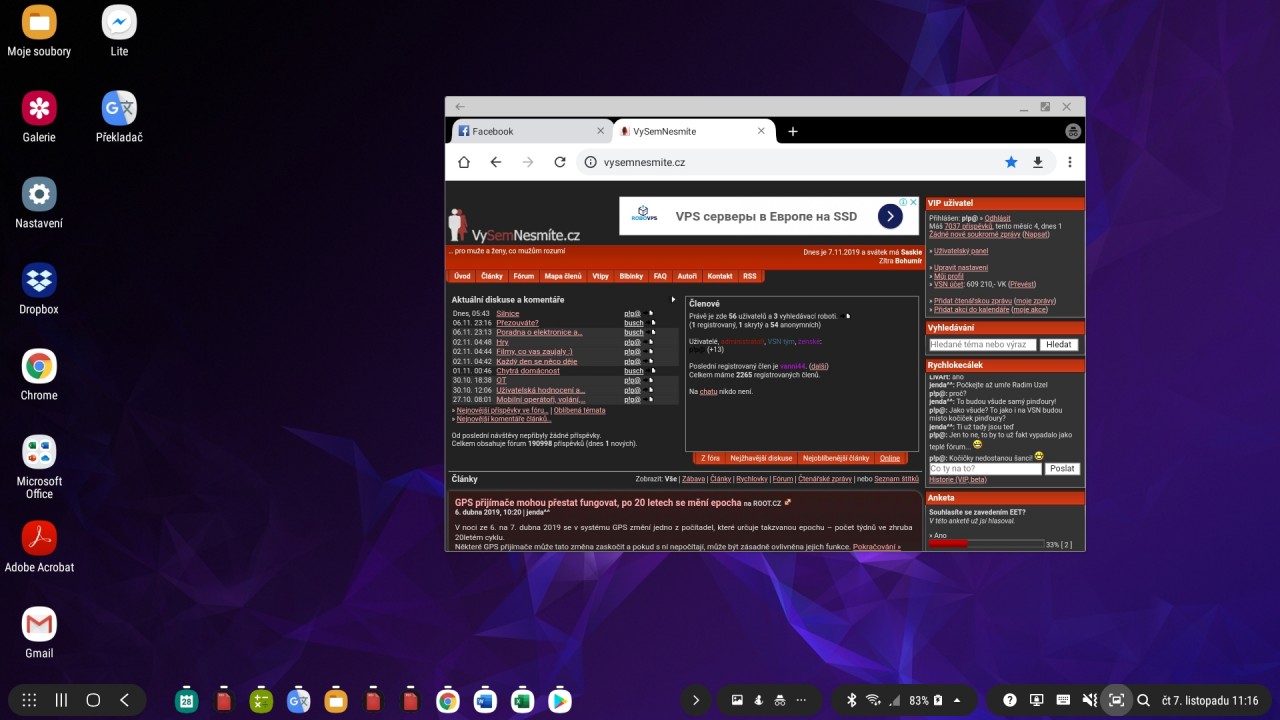
Task: Expand the Aktuální diskuse arrow
Action: pyautogui.click(x=673, y=299)
